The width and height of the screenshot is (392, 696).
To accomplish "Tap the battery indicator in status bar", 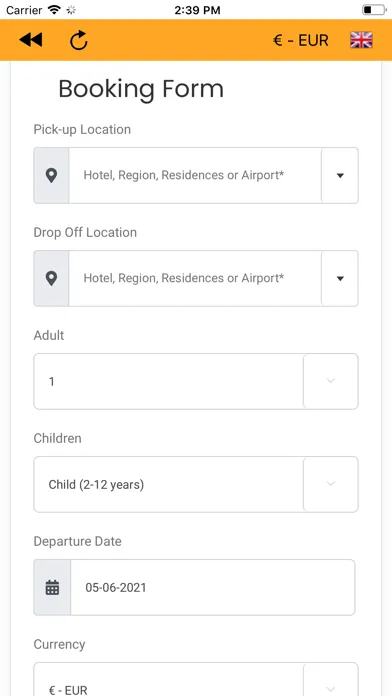I will tap(374, 10).
